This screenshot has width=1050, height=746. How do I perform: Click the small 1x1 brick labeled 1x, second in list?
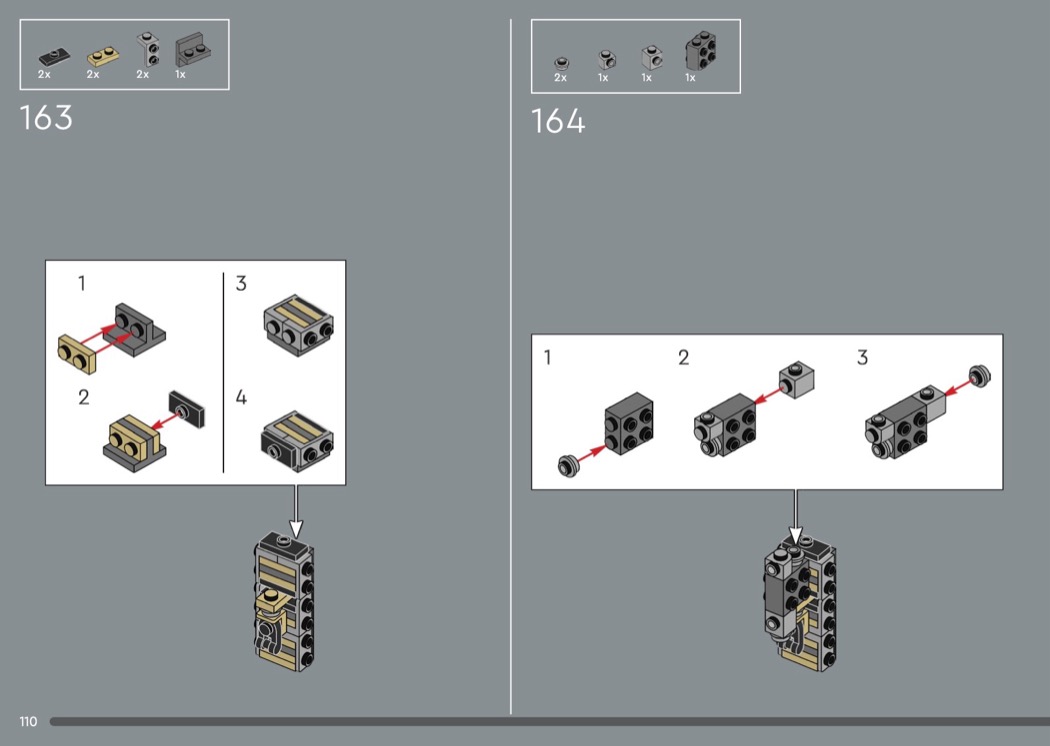[607, 60]
